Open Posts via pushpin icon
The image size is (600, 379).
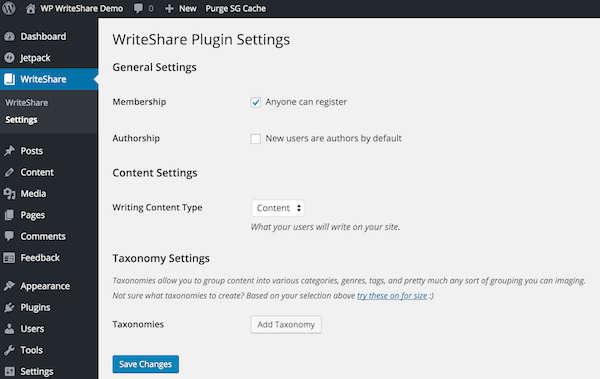click(10, 151)
